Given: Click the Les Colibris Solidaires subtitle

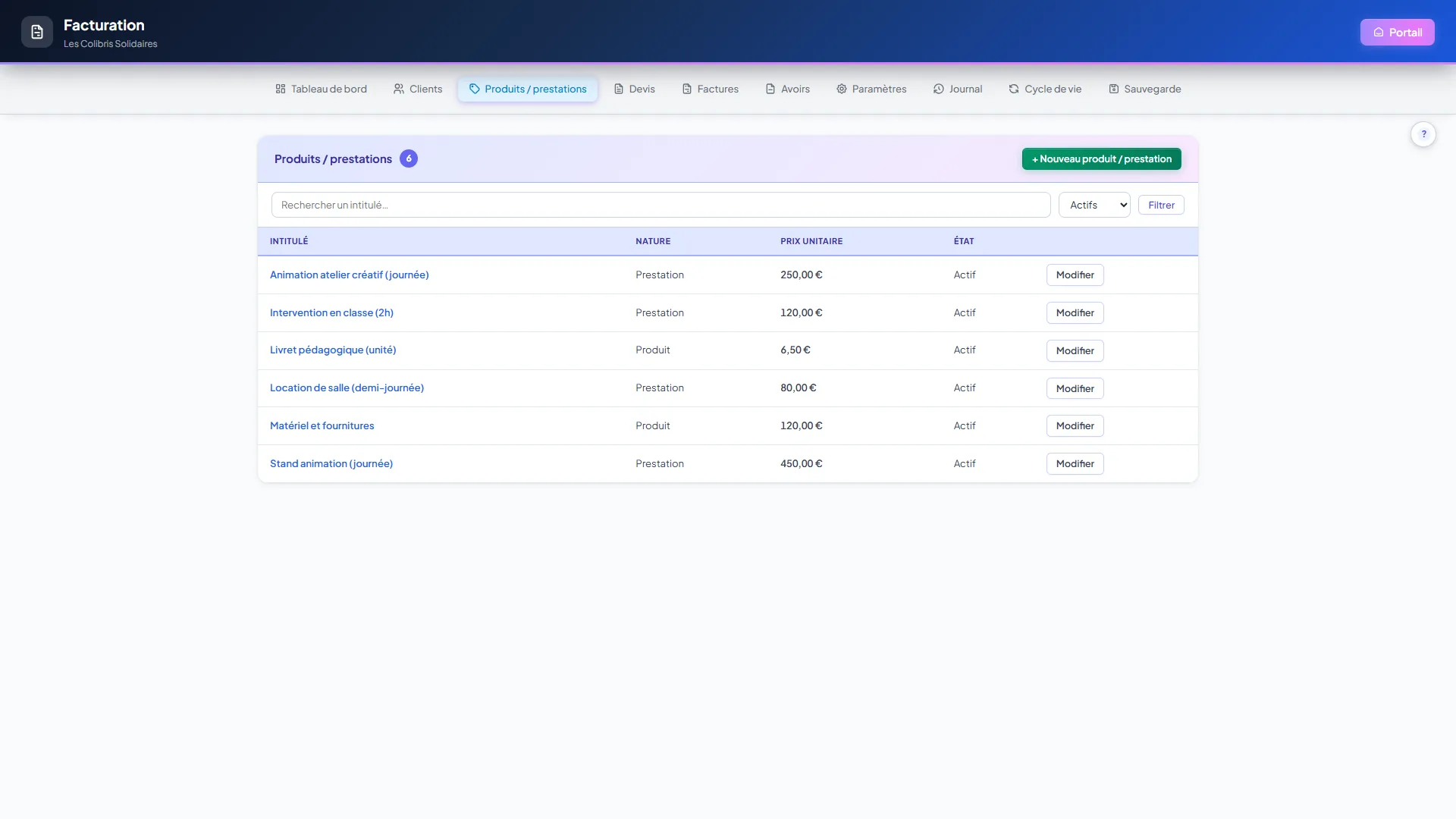Looking at the screenshot, I should tap(111, 44).
